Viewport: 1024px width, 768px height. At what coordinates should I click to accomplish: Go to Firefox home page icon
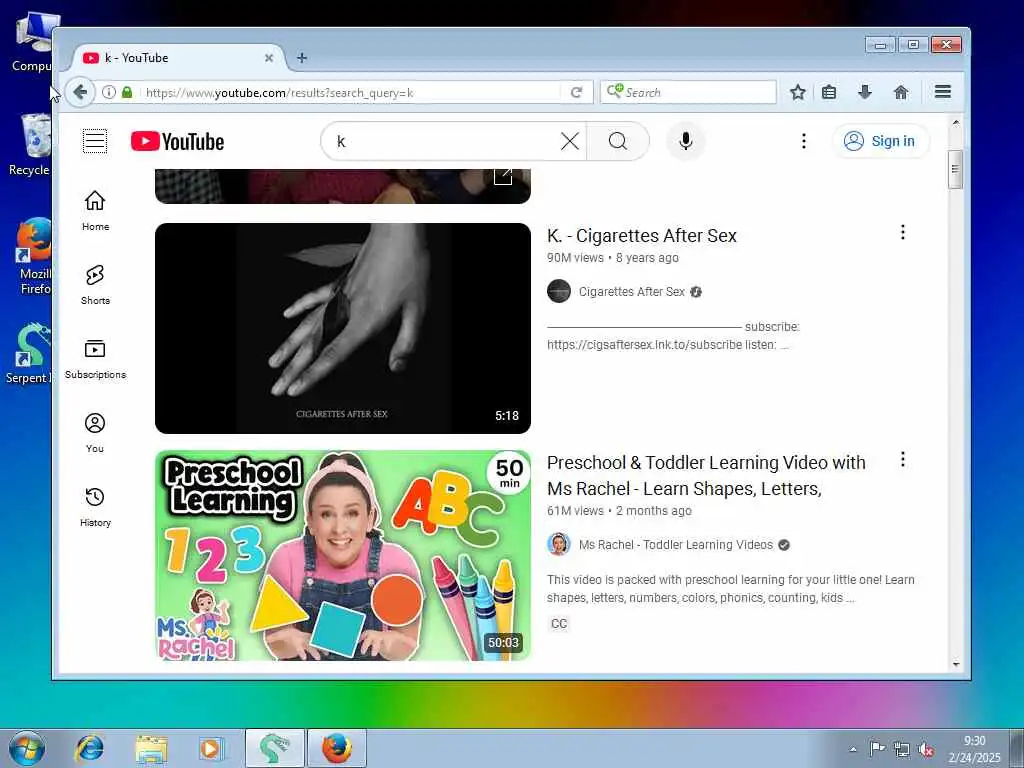901,92
